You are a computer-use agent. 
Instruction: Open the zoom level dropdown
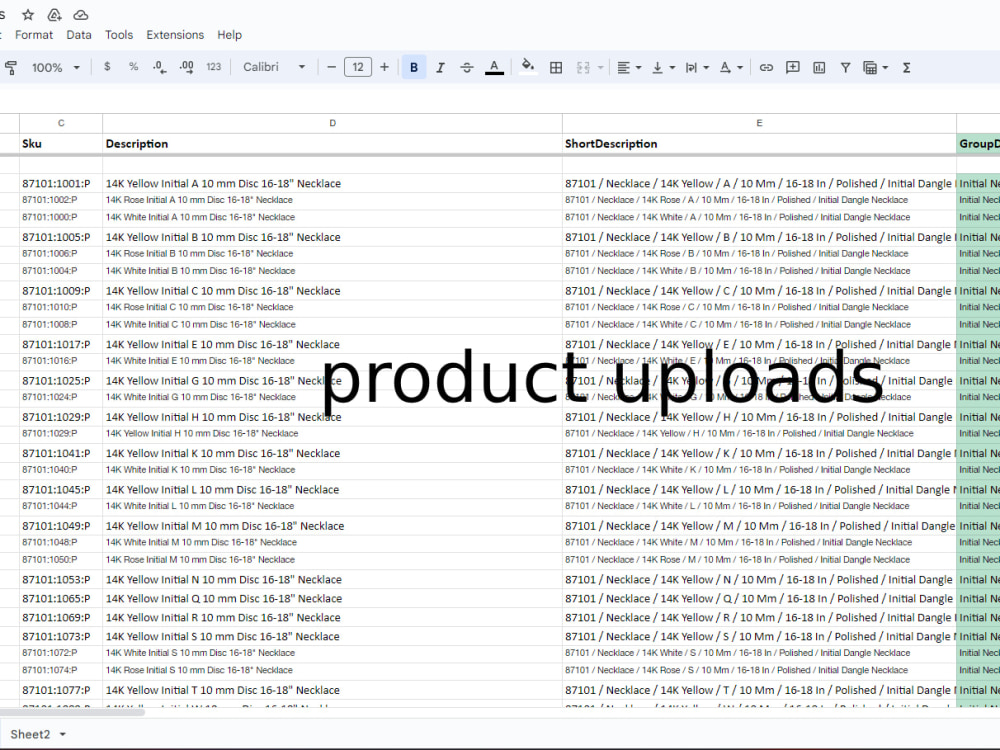click(x=55, y=68)
